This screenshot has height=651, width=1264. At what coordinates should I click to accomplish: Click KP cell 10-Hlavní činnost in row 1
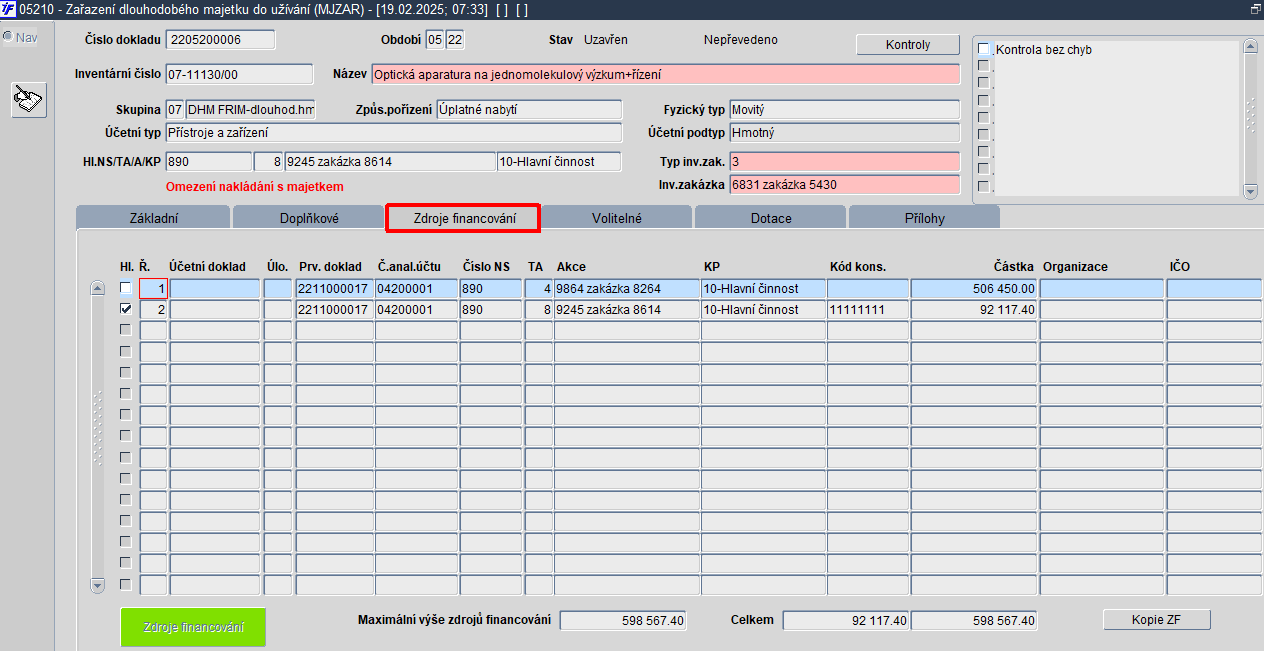tap(763, 289)
